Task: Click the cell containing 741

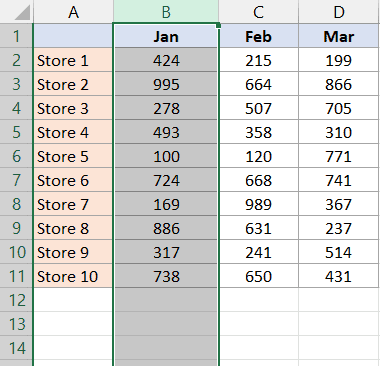Action: coord(339,180)
